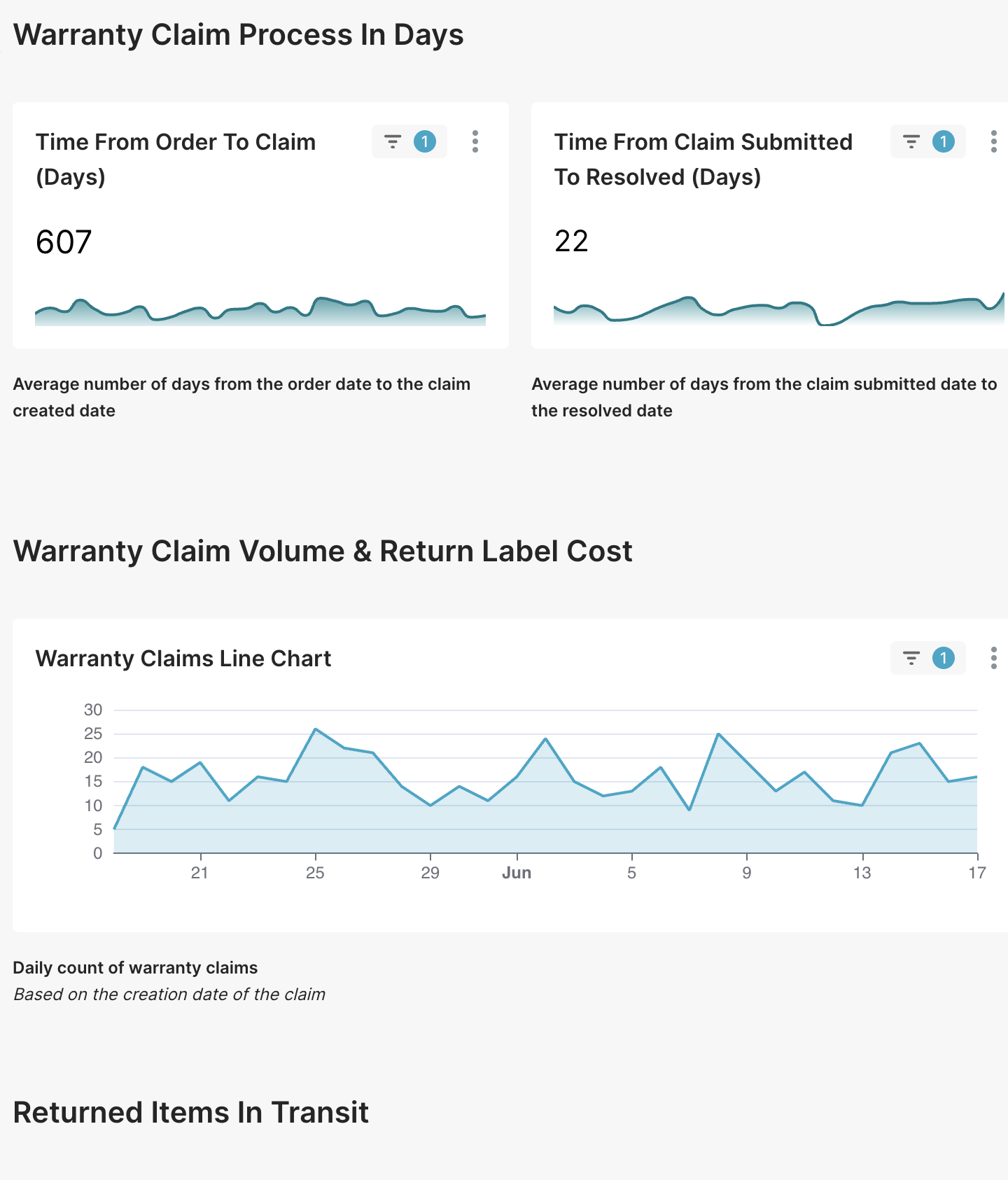The width and height of the screenshot is (1008, 1180).
Task: Click the Warranty Claim Process In Days heading
Action: (239, 35)
